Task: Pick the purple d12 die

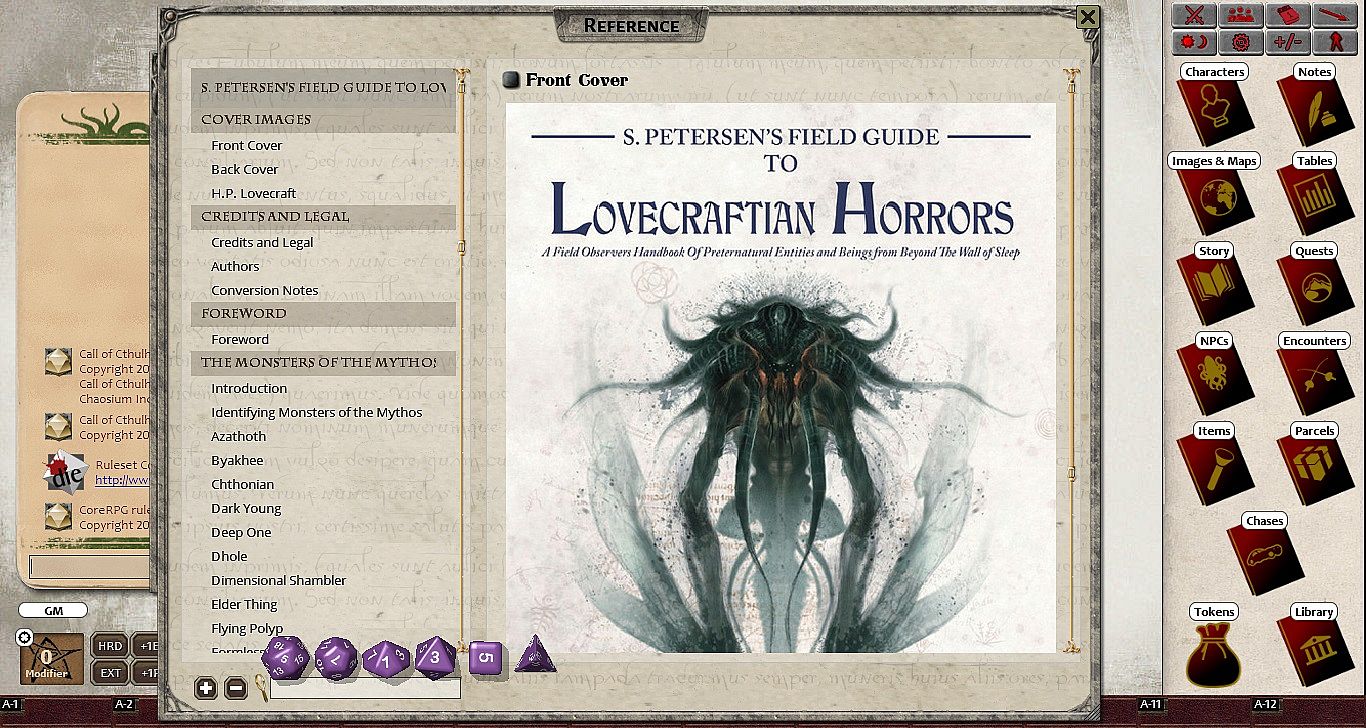Action: (x=335, y=658)
